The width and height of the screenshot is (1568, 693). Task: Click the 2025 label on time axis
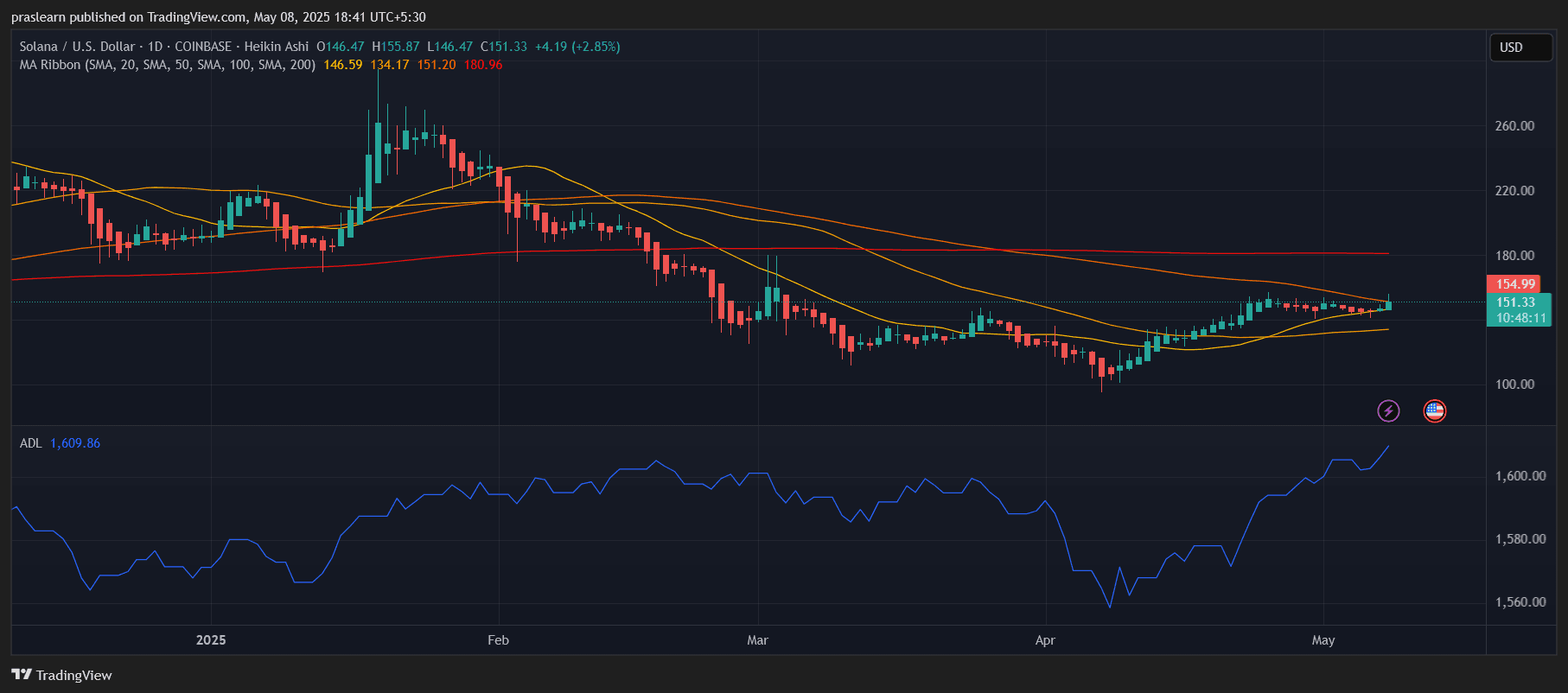211,640
